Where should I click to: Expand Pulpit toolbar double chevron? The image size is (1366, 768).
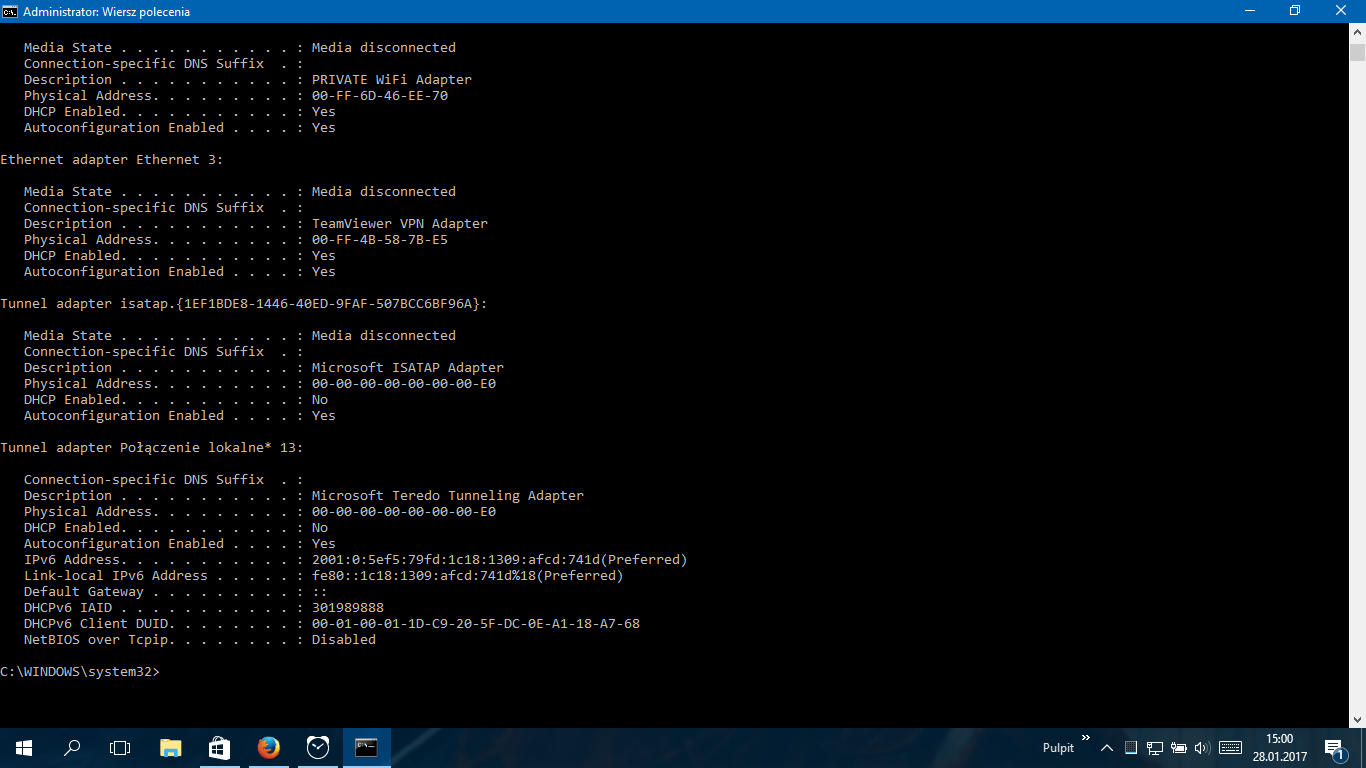click(x=1085, y=740)
